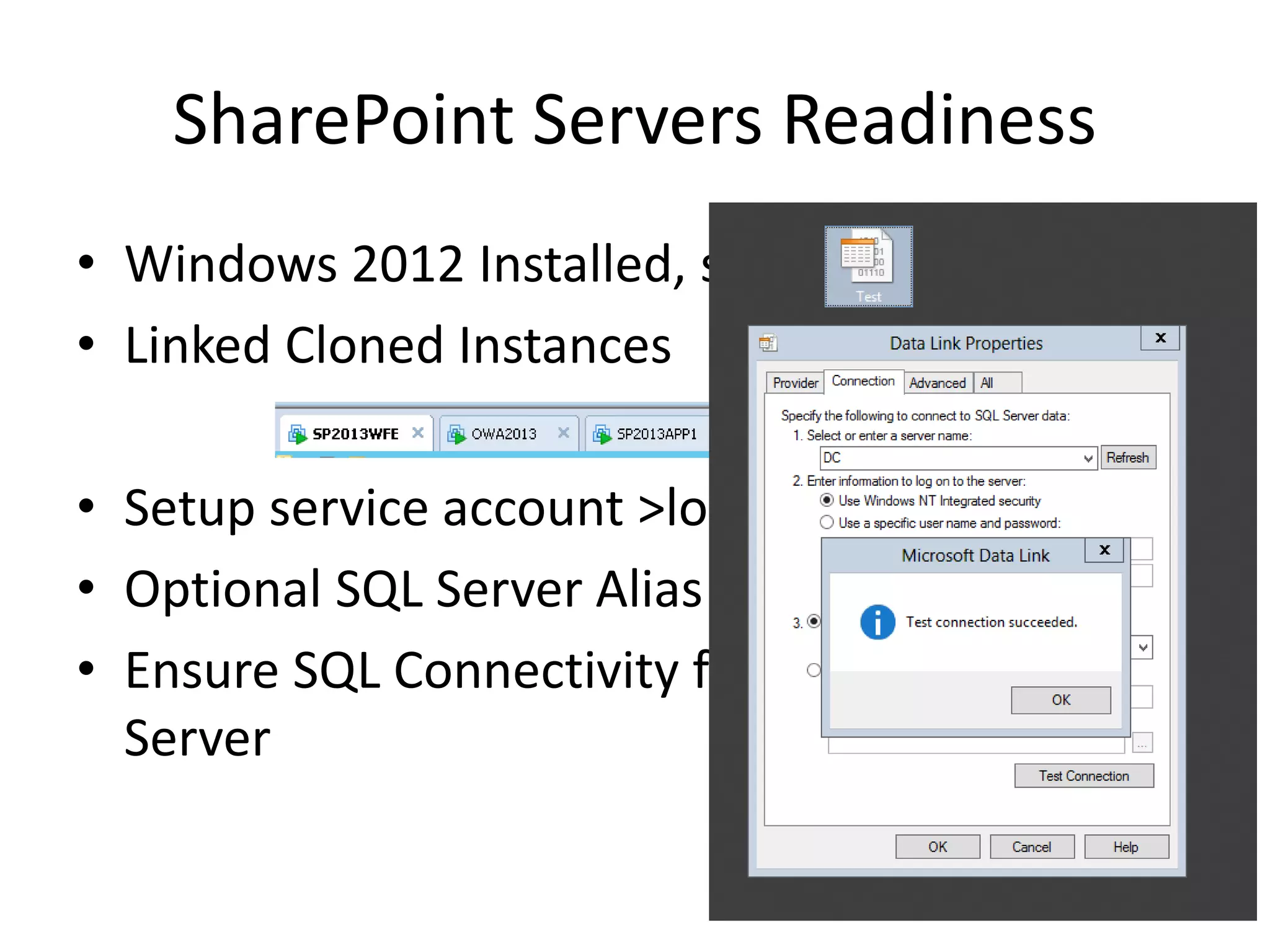
Task: Select the SP2013WFE virtual machine tab
Action: pyautogui.click(x=356, y=434)
